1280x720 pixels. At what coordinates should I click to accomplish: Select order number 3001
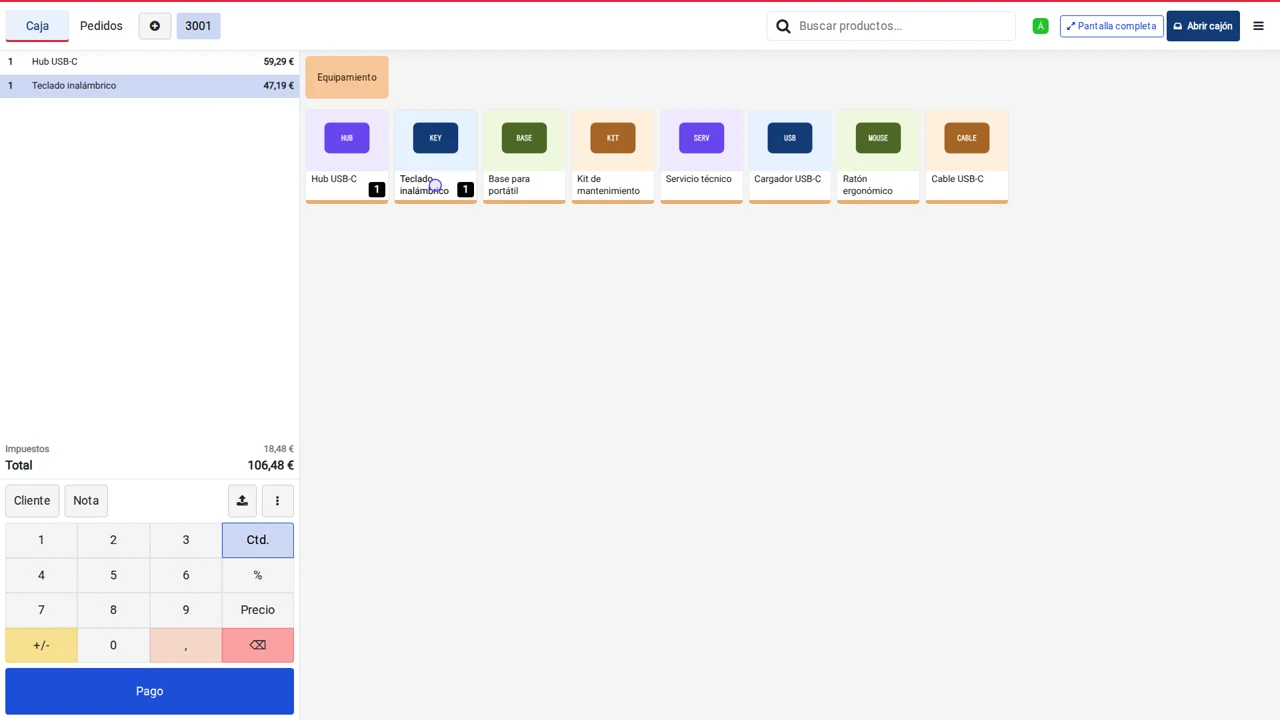[x=198, y=26]
